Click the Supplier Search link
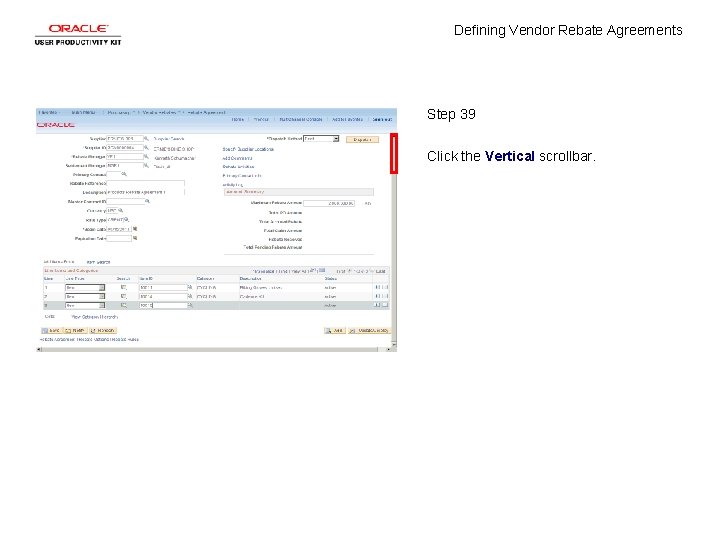Image resolution: width=720 pixels, height=540 pixels. 169,139
